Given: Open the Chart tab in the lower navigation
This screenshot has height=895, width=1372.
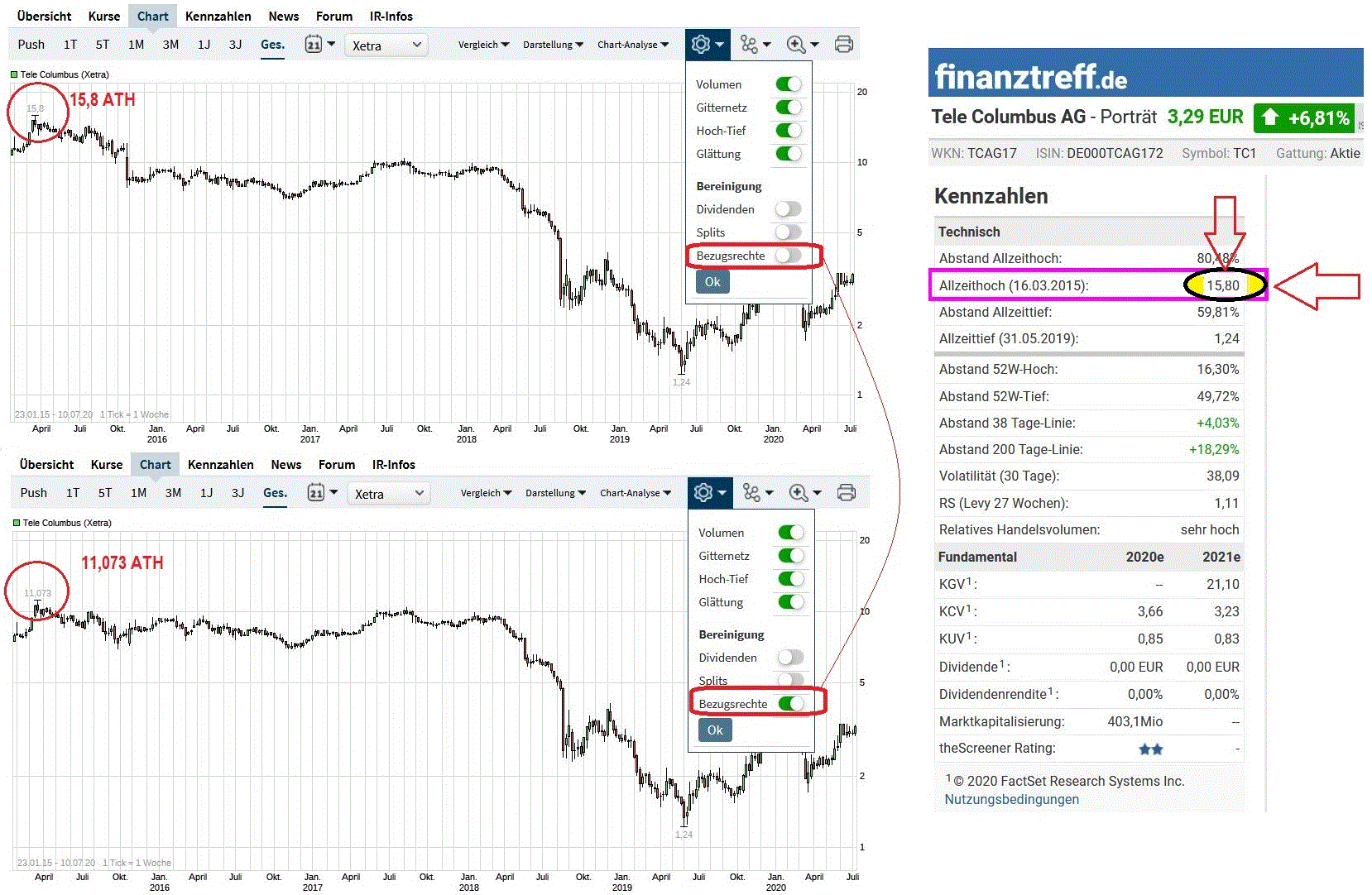Looking at the screenshot, I should pos(156,464).
